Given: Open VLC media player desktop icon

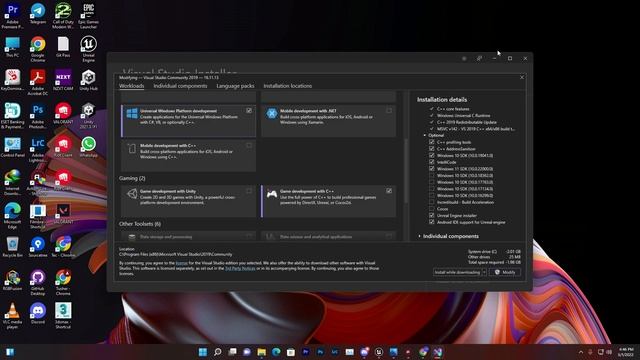Looking at the screenshot, I should [x=12, y=316].
